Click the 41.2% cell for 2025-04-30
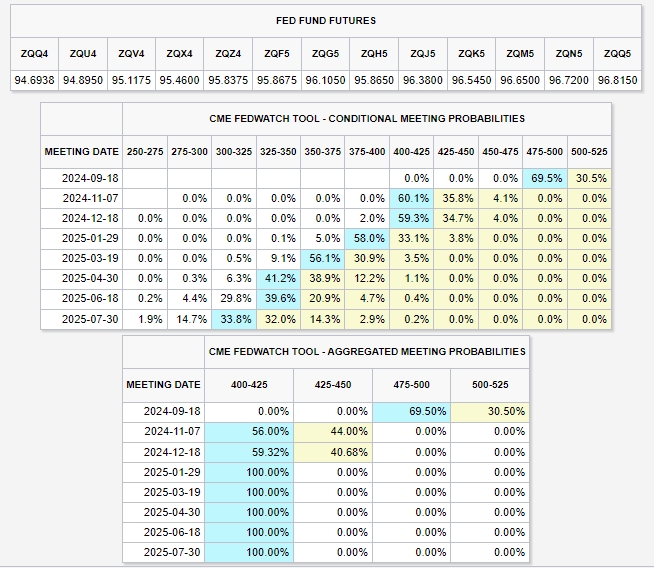654x568 pixels. coord(280,279)
